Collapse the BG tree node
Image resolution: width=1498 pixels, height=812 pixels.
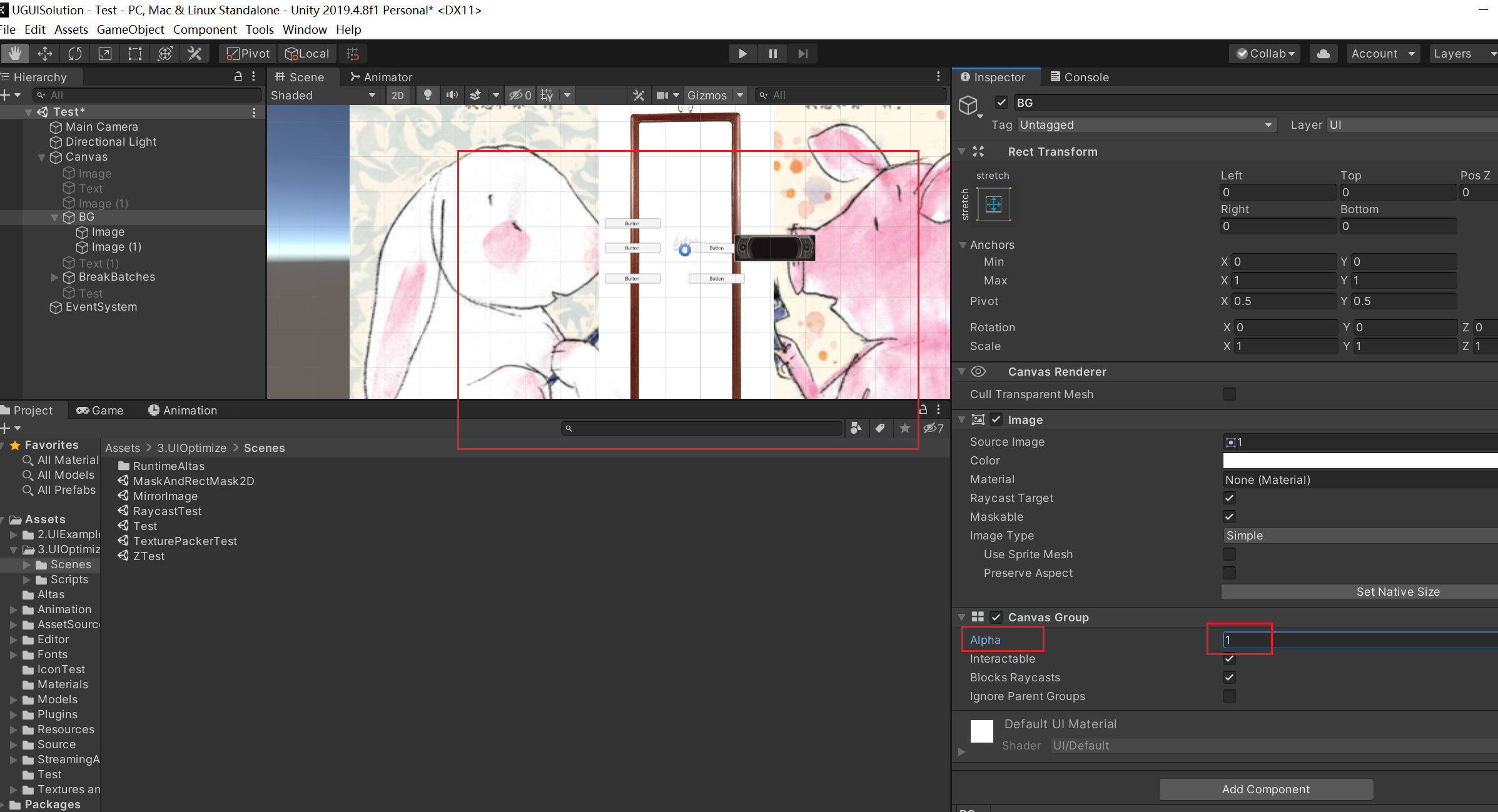pos(54,218)
